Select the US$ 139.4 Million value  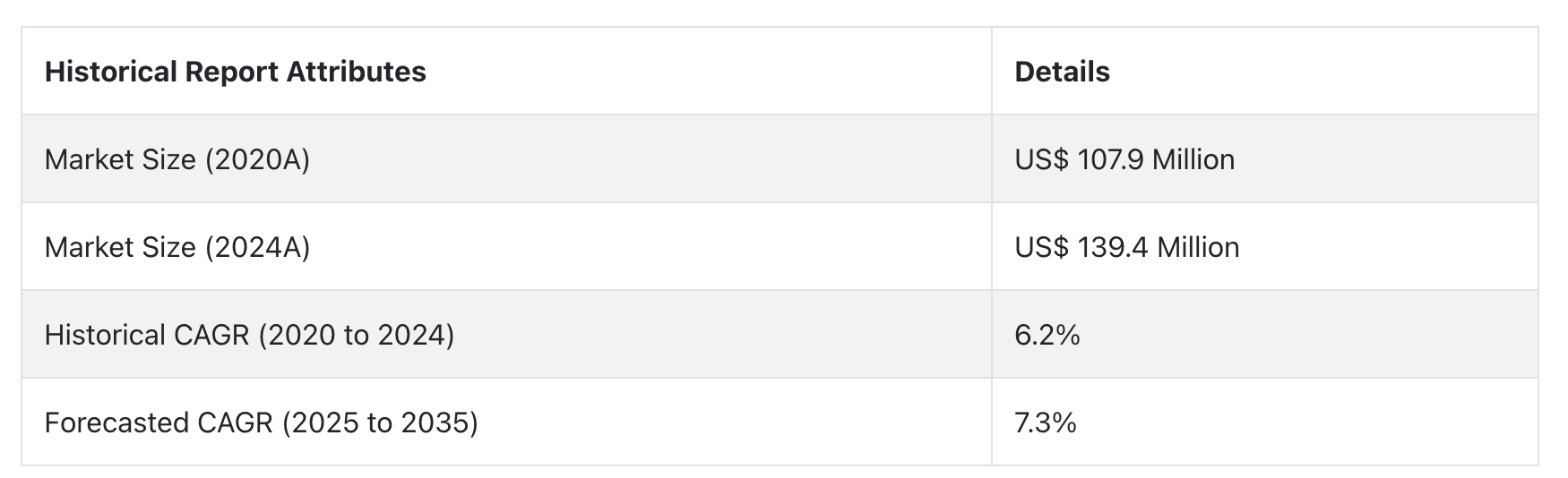1127,247
